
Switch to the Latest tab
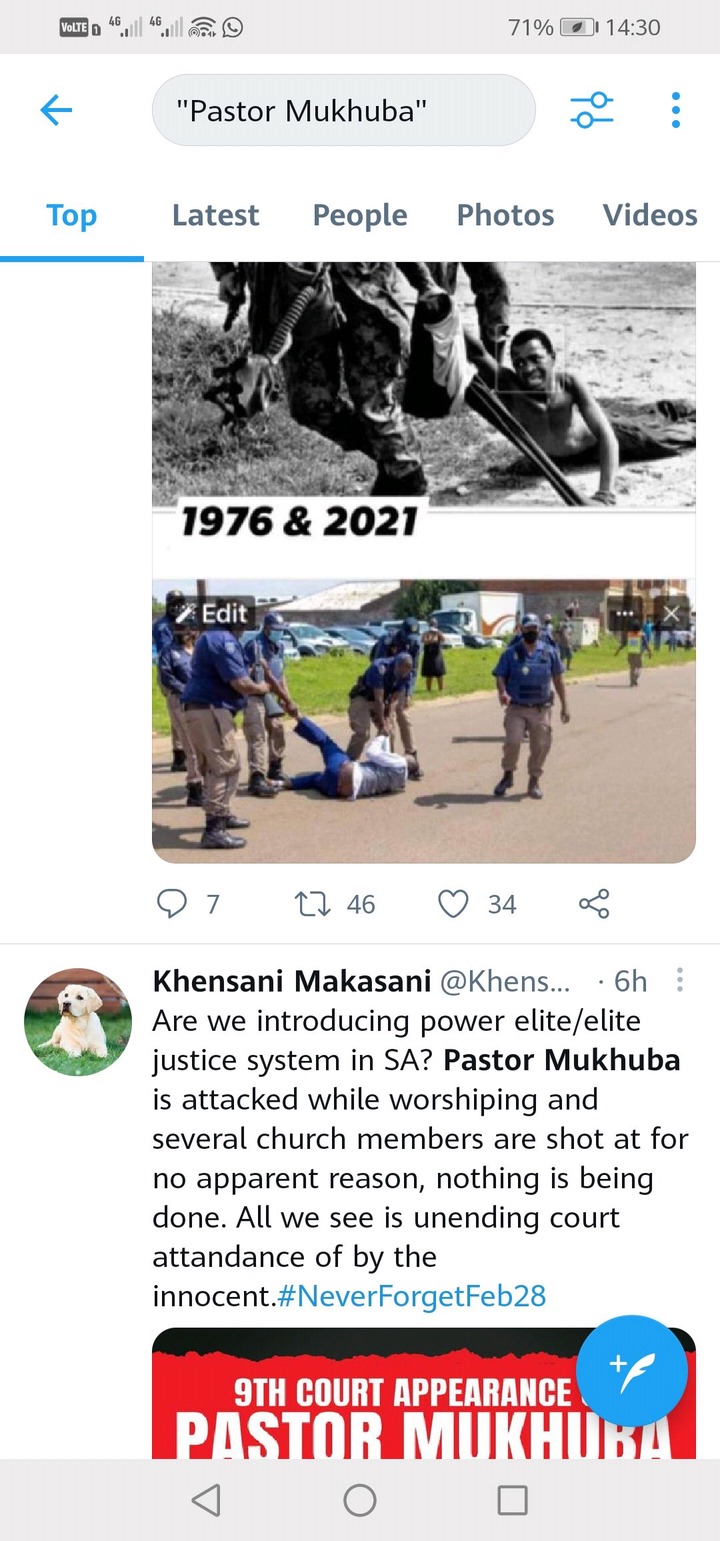pyautogui.click(x=215, y=215)
